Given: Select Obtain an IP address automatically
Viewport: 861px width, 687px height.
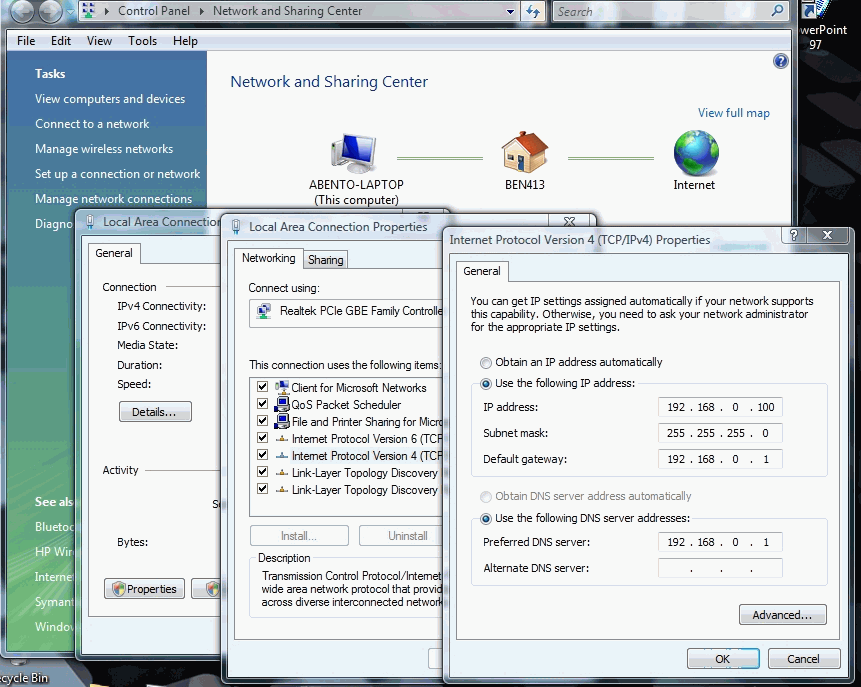Looking at the screenshot, I should [x=486, y=362].
